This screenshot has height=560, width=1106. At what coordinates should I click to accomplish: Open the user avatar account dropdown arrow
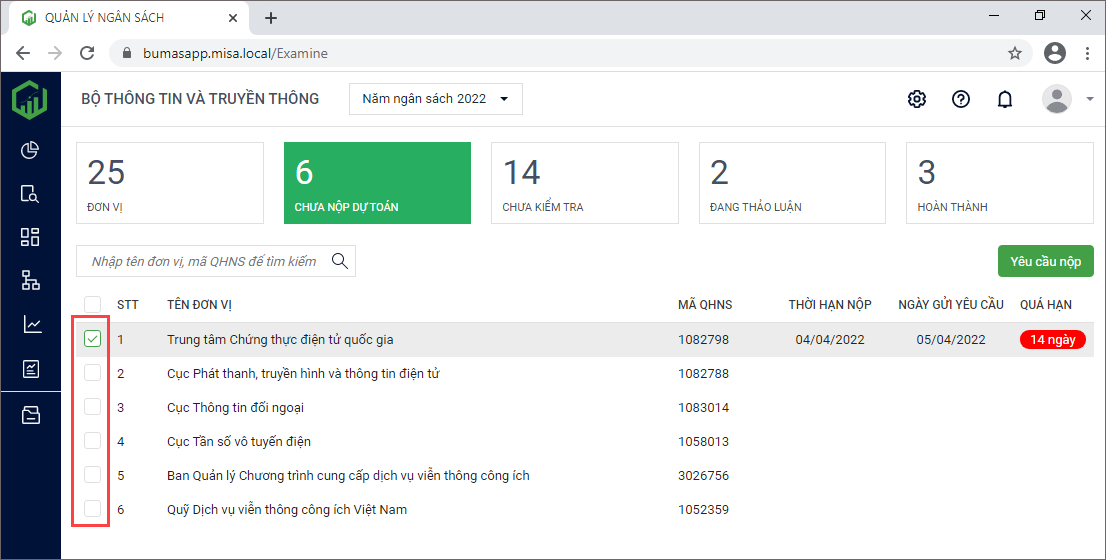(1089, 99)
